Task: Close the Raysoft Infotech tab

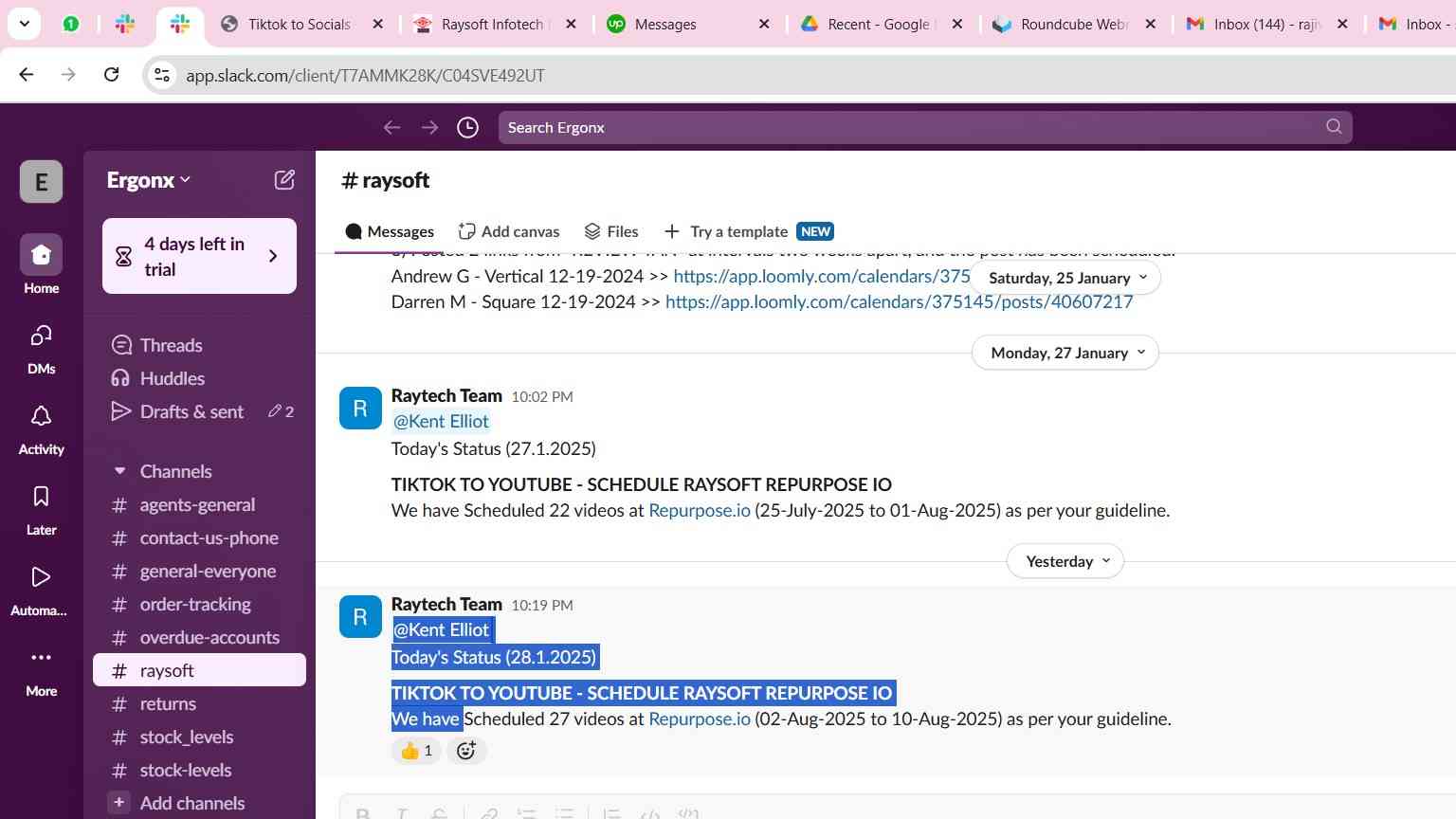Action: pos(571,24)
